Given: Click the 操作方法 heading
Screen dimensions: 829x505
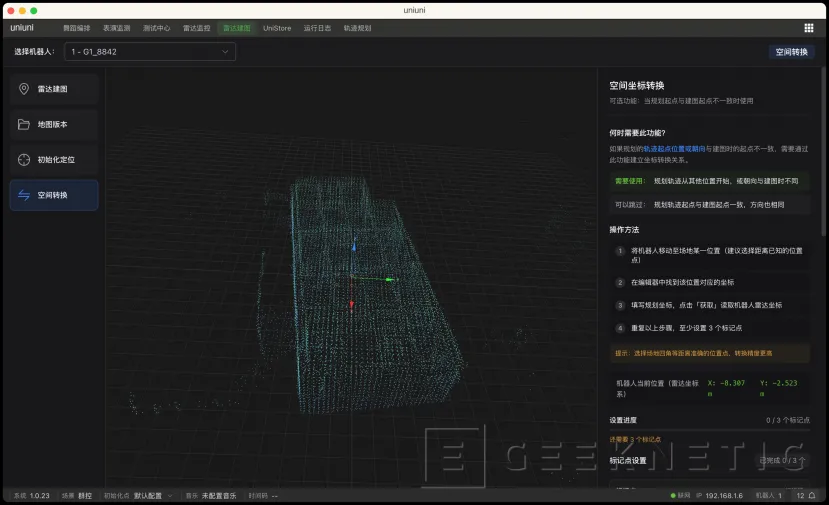Looking at the screenshot, I should click(x=624, y=229).
